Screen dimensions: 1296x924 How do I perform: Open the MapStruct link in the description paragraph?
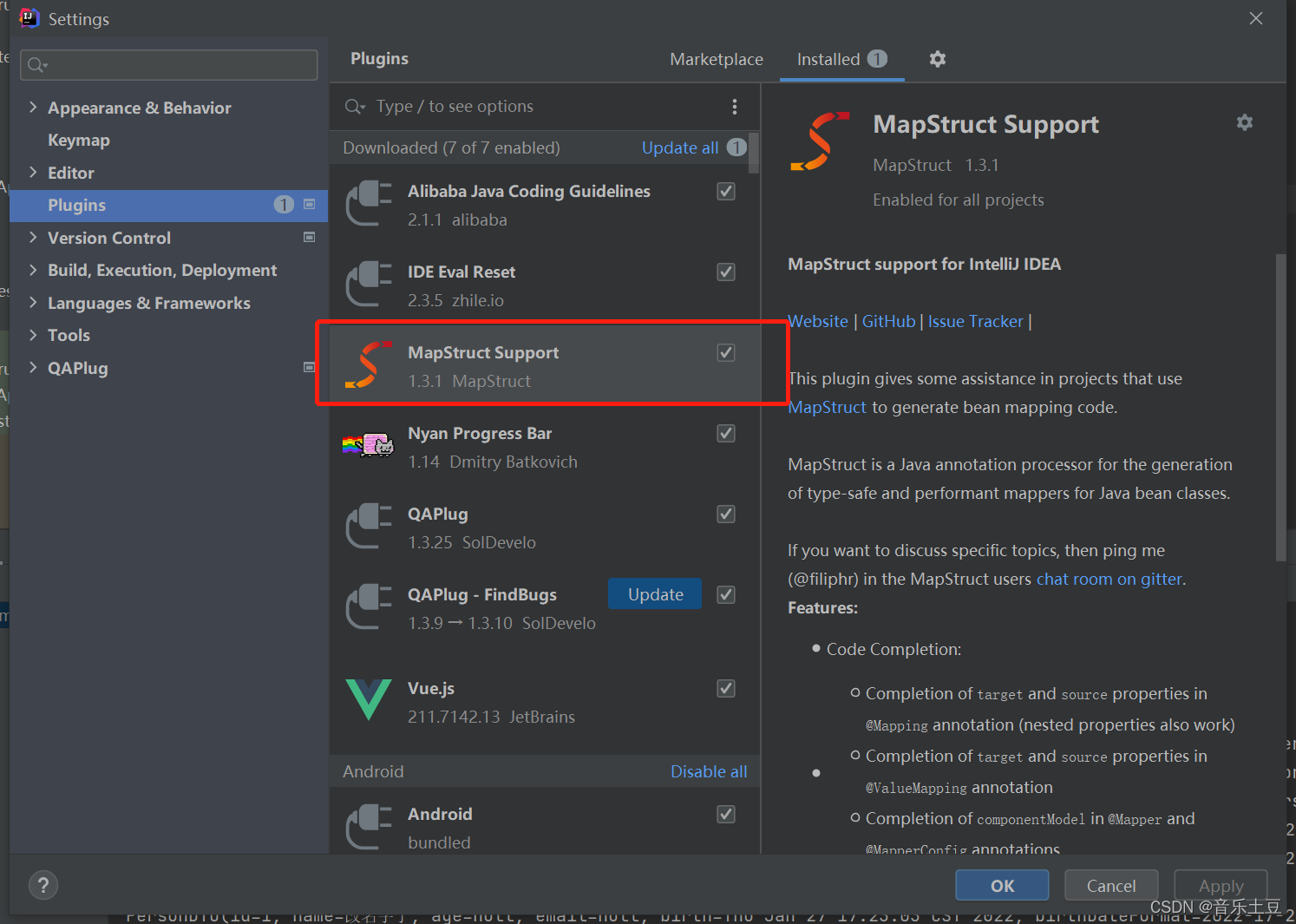pos(827,407)
